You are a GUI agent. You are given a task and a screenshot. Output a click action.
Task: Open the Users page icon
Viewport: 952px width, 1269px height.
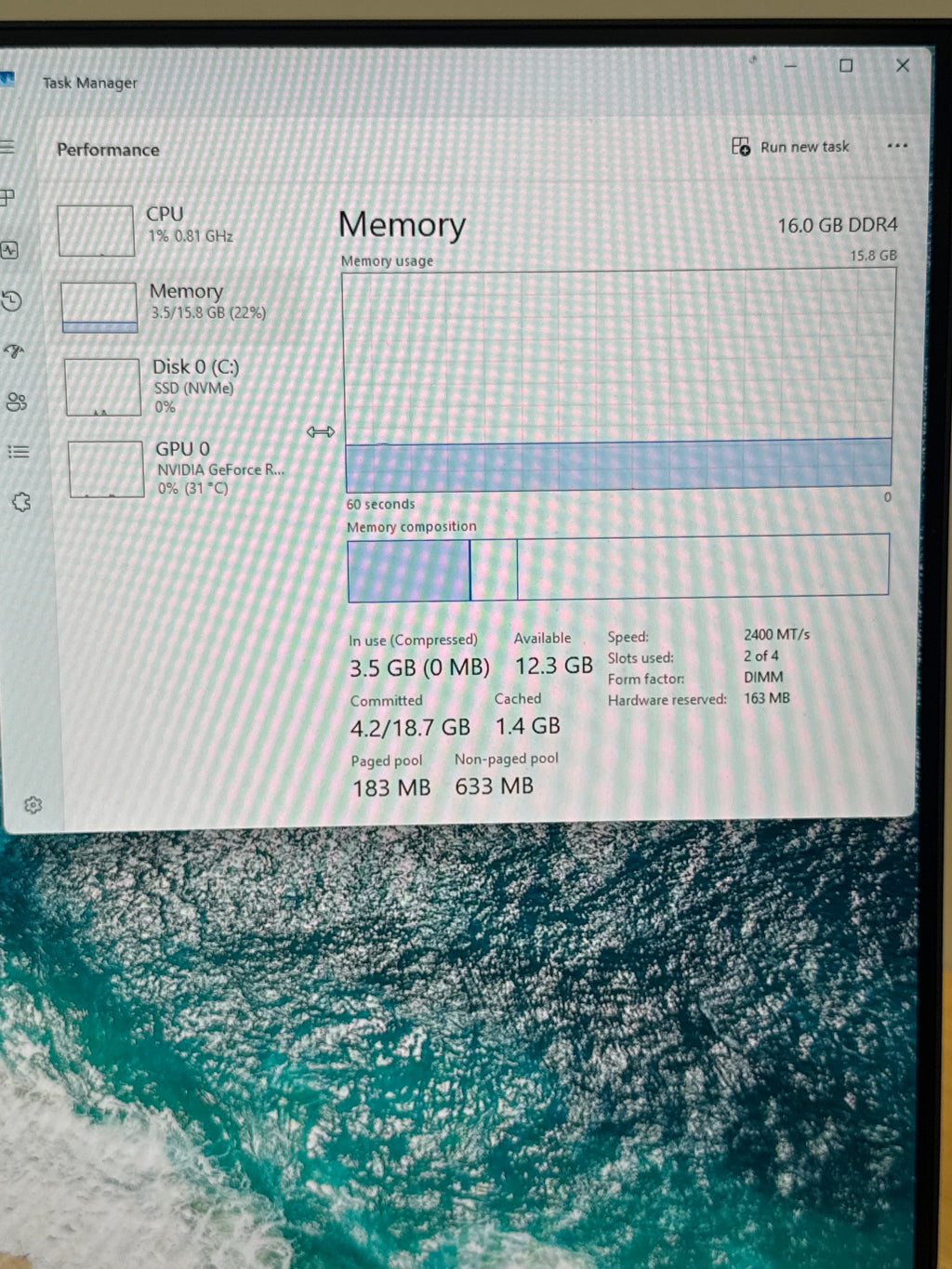point(17,402)
